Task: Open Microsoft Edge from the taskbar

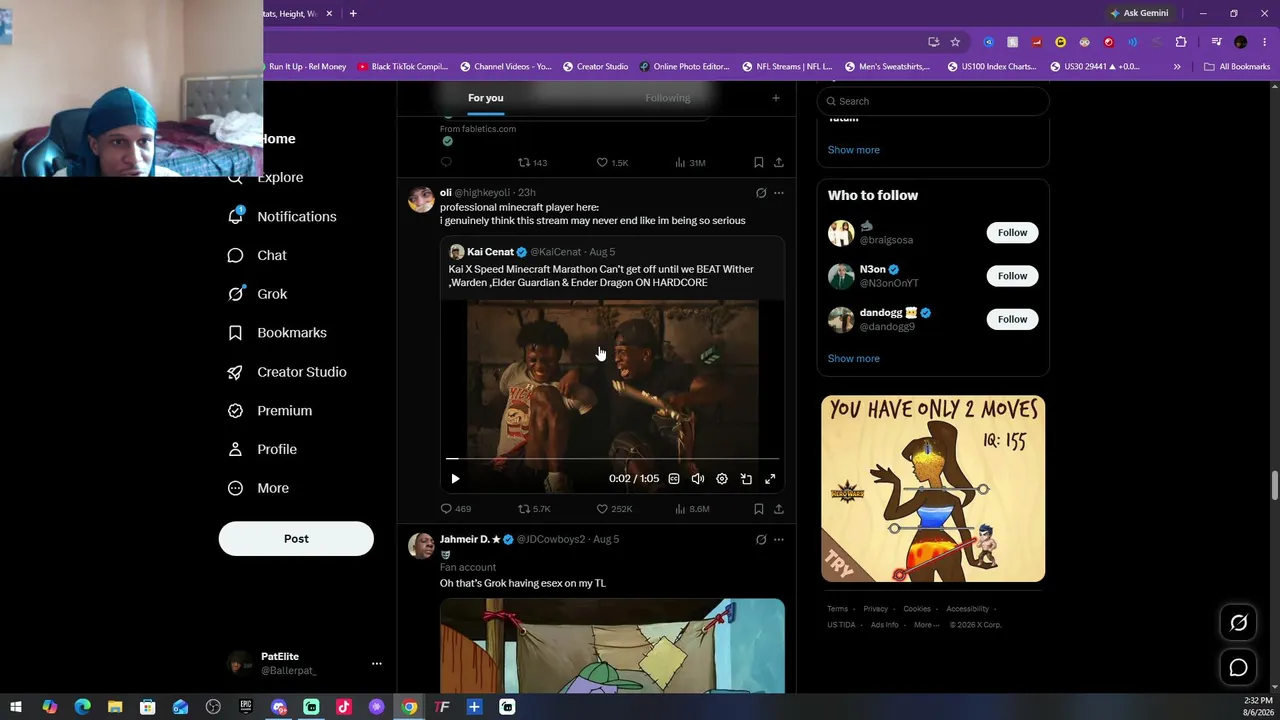Action: coord(82,707)
